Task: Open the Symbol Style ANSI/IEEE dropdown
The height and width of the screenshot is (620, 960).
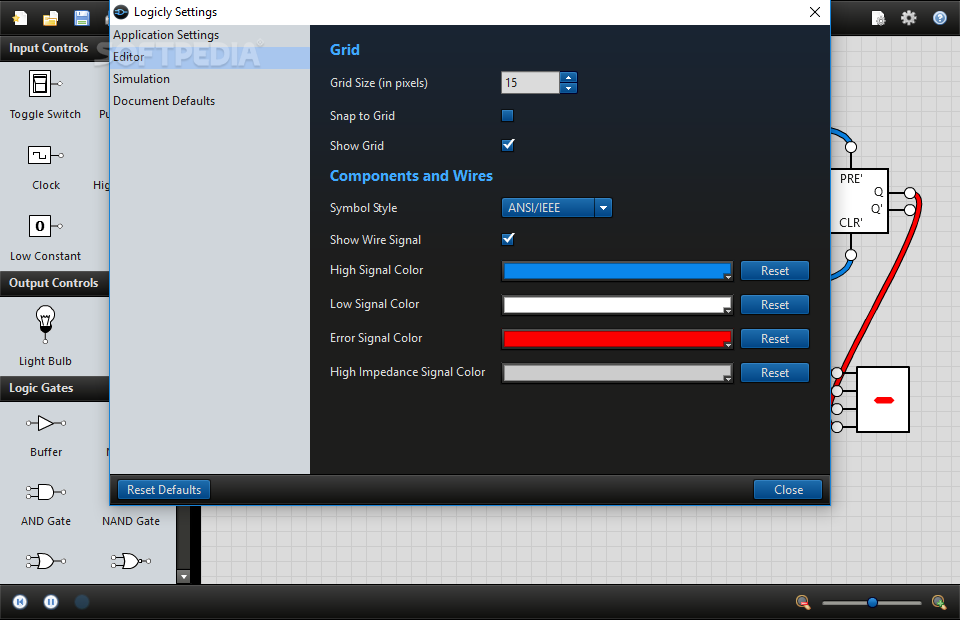Action: click(x=557, y=207)
